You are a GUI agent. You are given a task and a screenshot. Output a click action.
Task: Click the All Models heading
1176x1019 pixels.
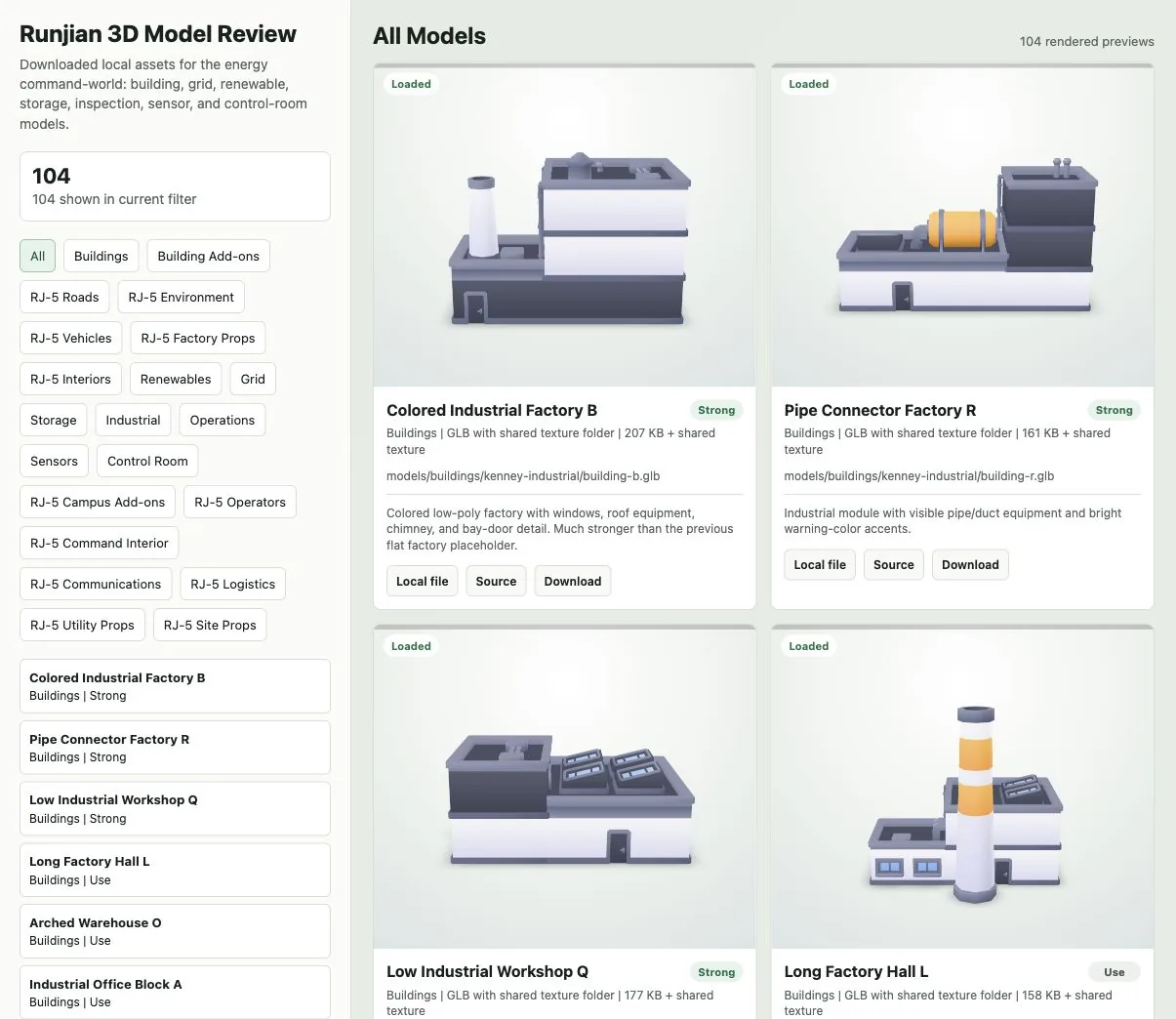429,36
